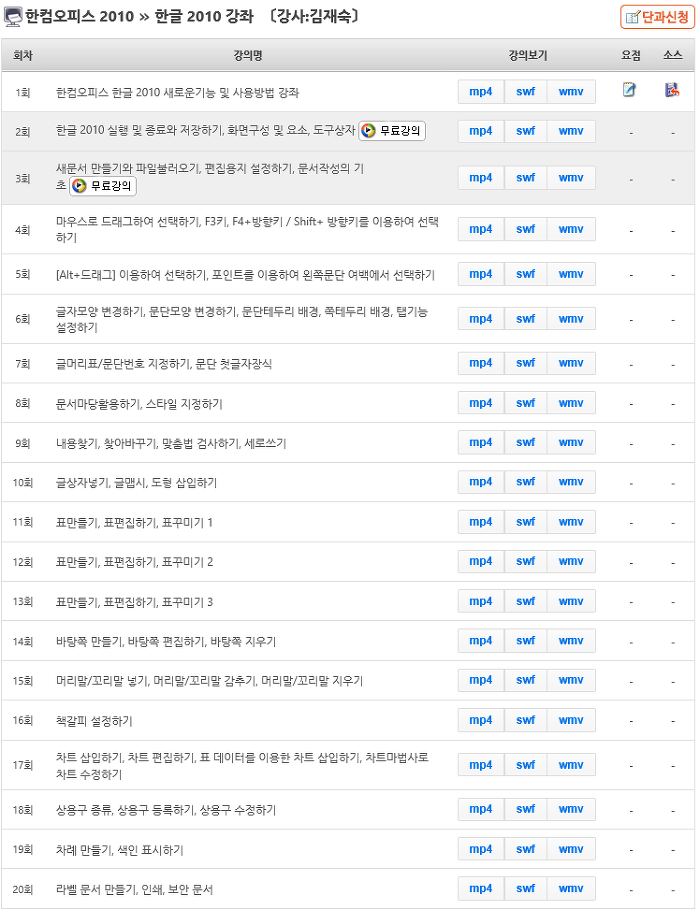Click the page heading '한글 2010 강좌'
Screen dimensions: 700x910
[204, 16]
